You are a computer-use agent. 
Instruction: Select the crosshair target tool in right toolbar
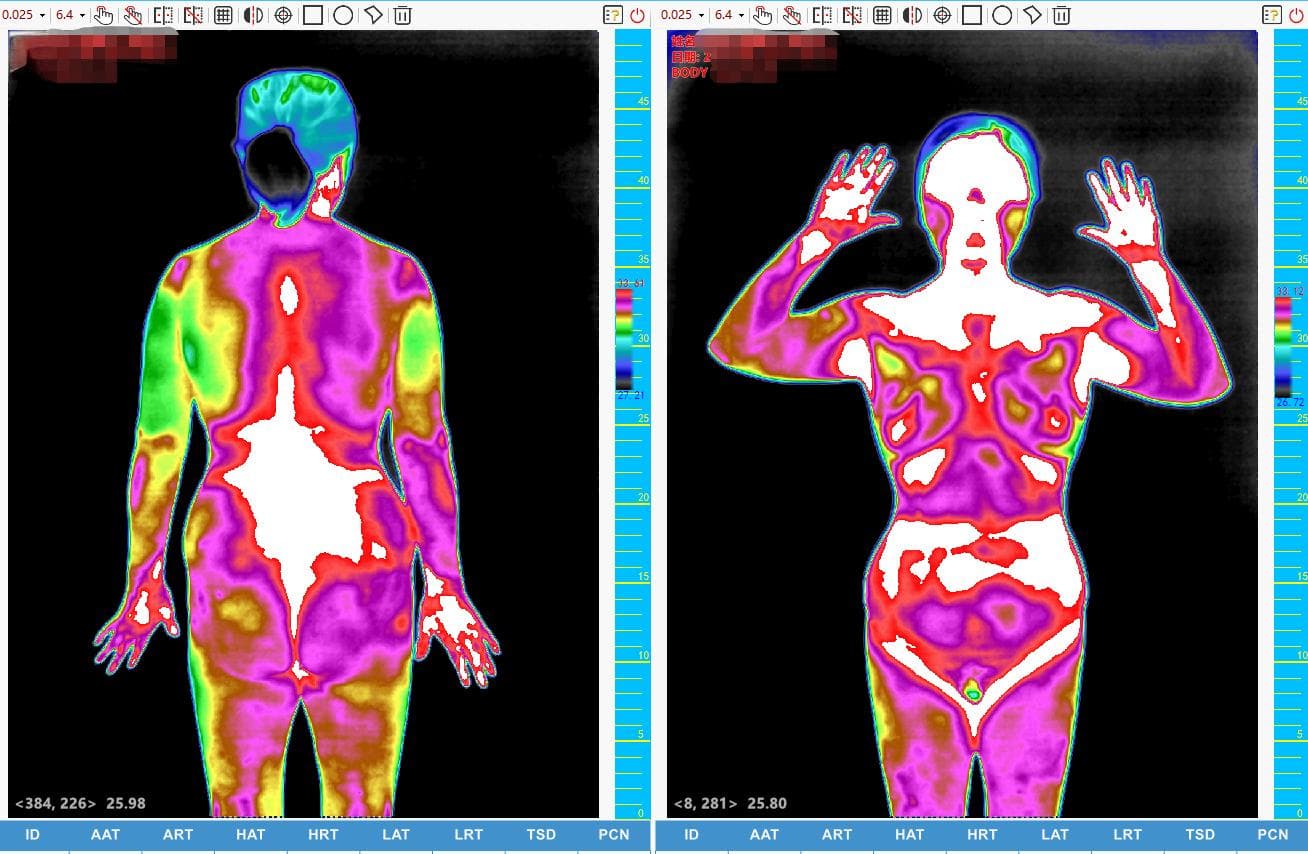click(943, 15)
